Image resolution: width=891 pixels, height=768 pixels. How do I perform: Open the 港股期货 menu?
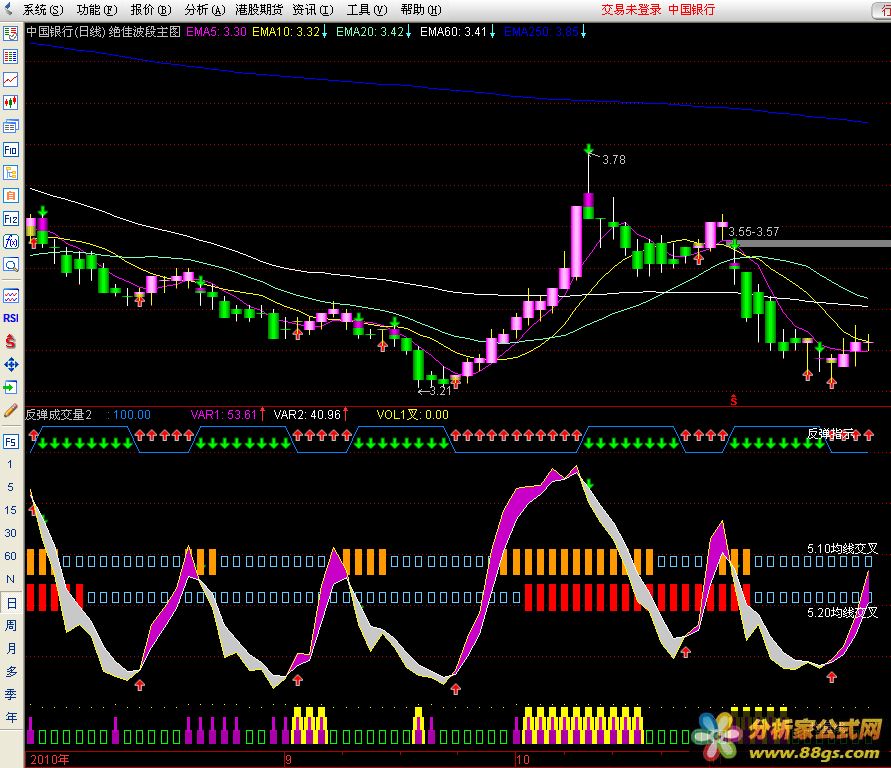pos(259,10)
